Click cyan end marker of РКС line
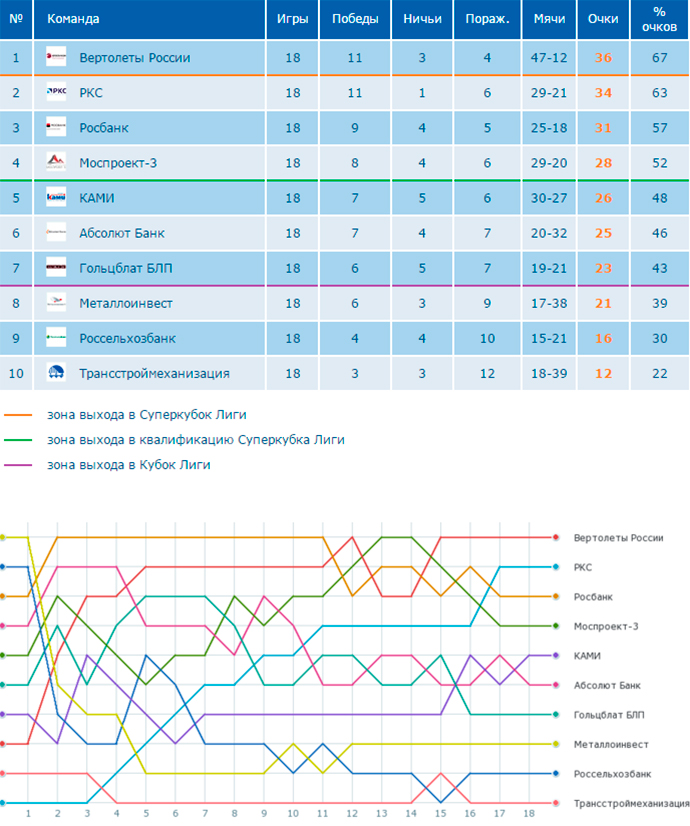 [556, 567]
